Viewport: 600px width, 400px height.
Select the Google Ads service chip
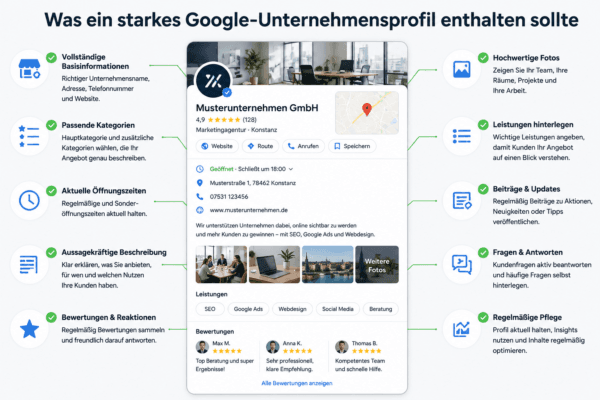coord(248,309)
